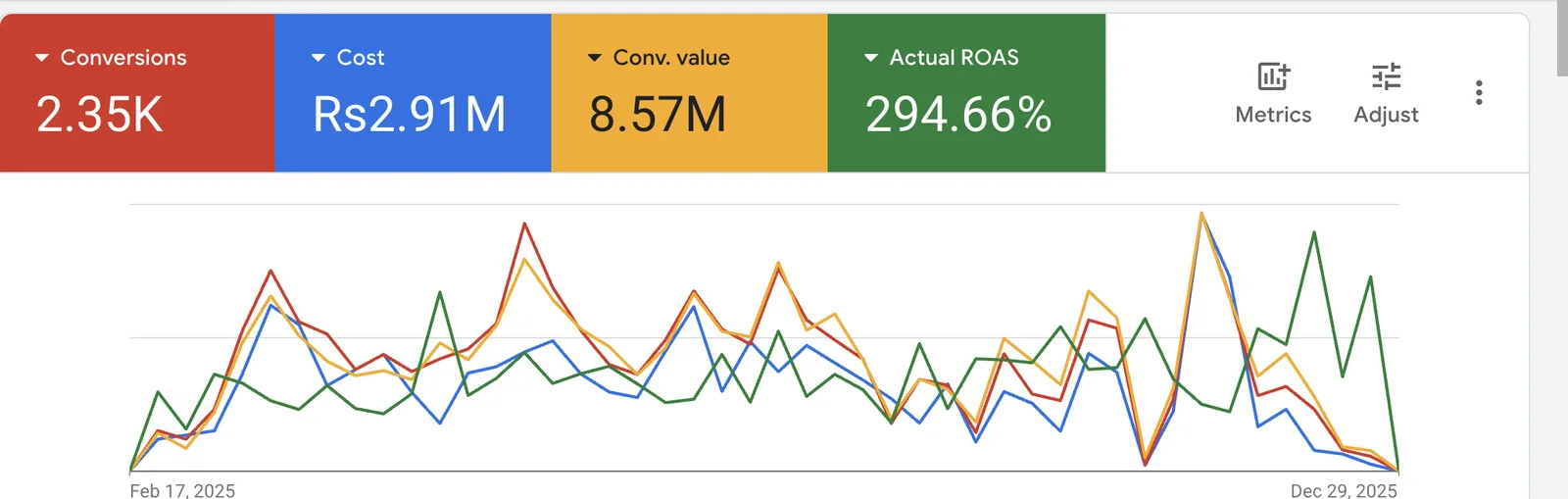Screen dimensions: 1568x499
Task: Click the vertical scrollbar thumb
Action: (1562, 38)
